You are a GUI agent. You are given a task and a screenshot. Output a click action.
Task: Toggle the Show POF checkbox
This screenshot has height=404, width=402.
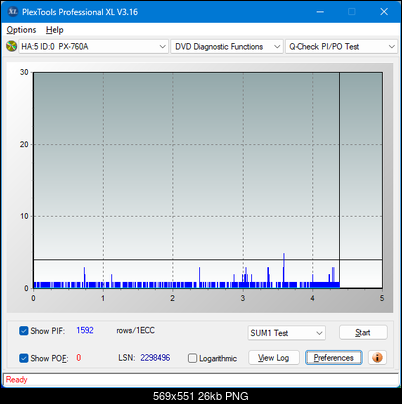24,358
